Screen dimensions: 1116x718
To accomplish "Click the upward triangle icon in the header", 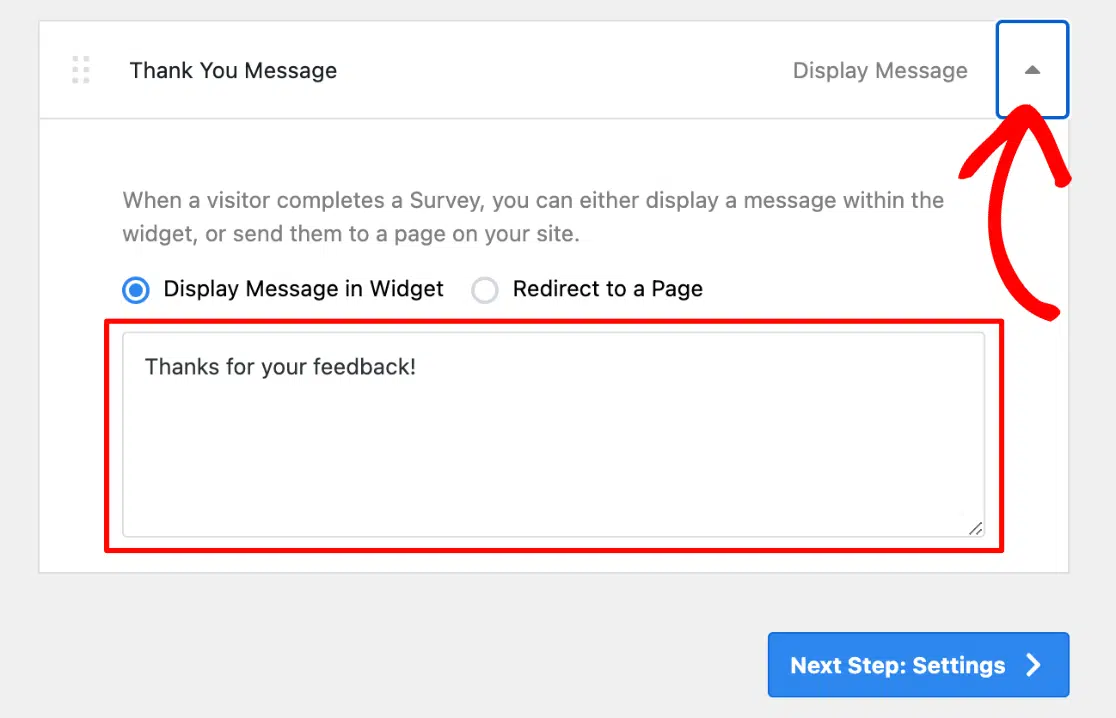I will [x=1032, y=70].
